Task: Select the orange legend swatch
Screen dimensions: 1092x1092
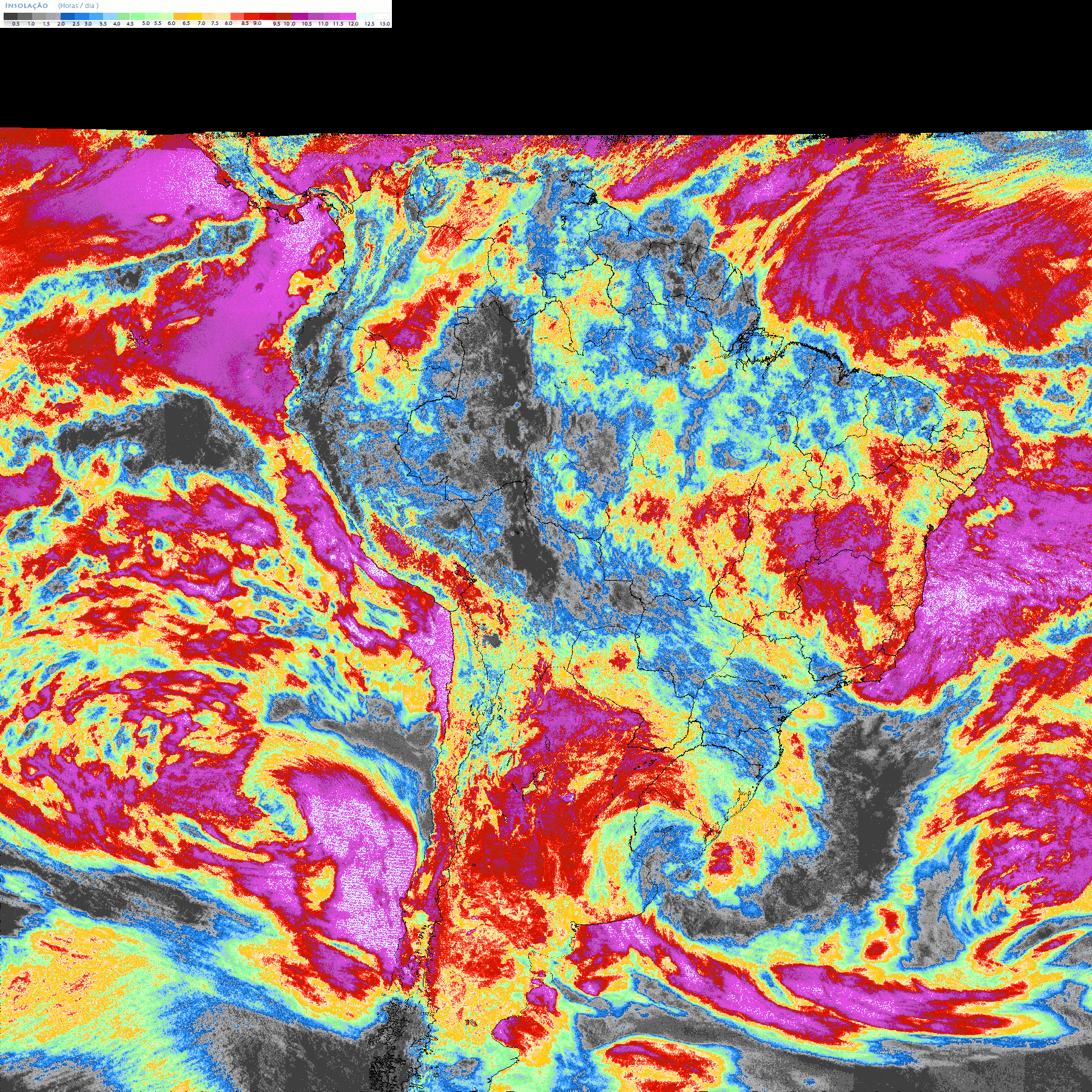Action: pos(180,16)
